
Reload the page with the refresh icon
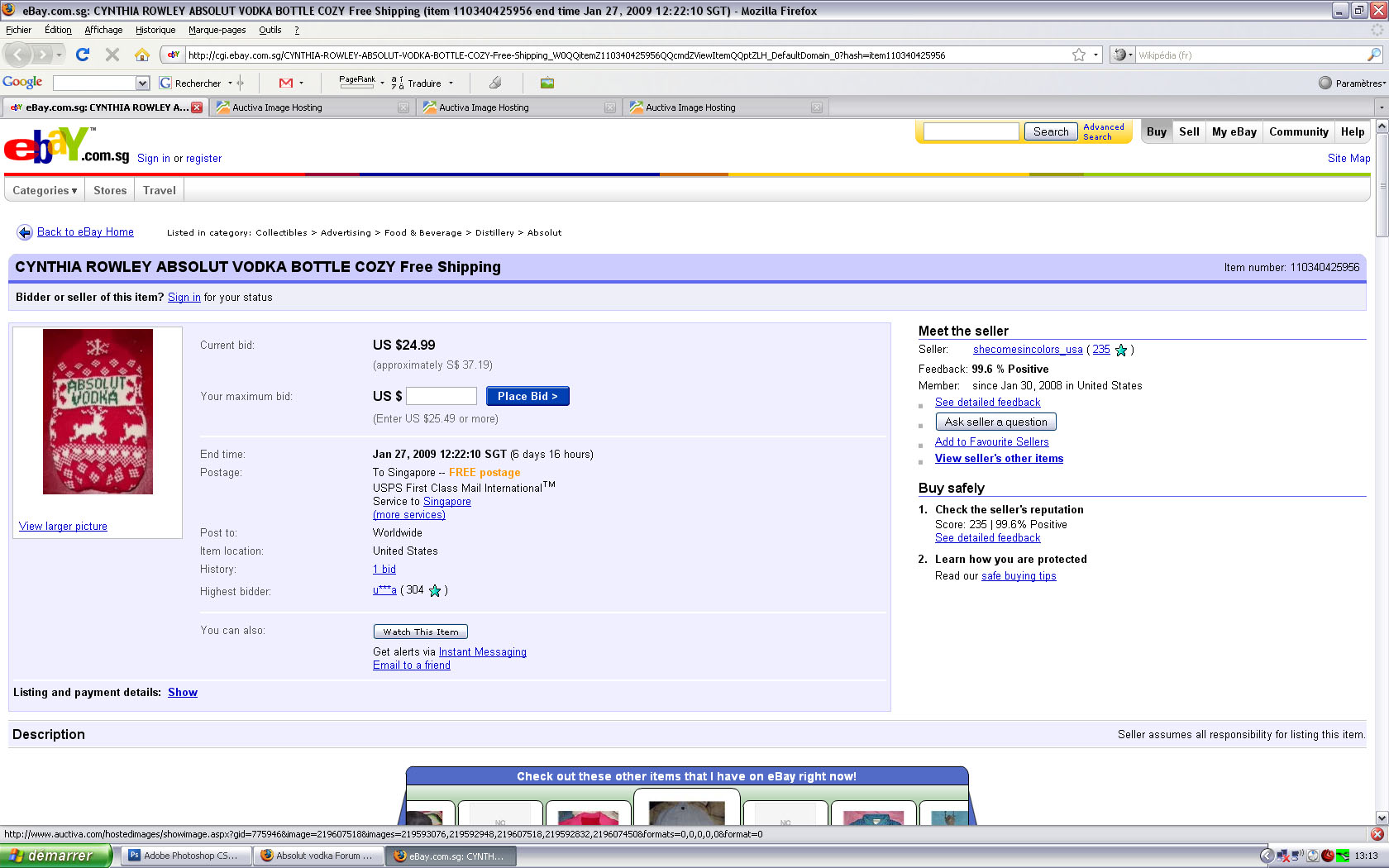pos(83,55)
